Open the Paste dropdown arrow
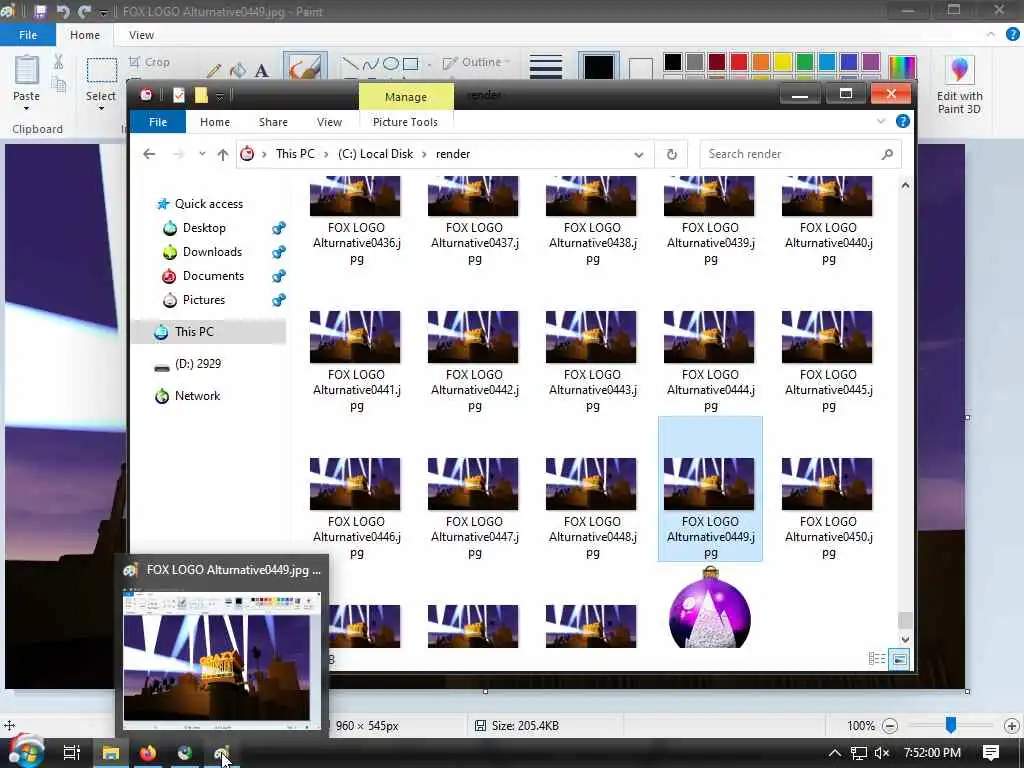1024x768 pixels. [x=26, y=108]
